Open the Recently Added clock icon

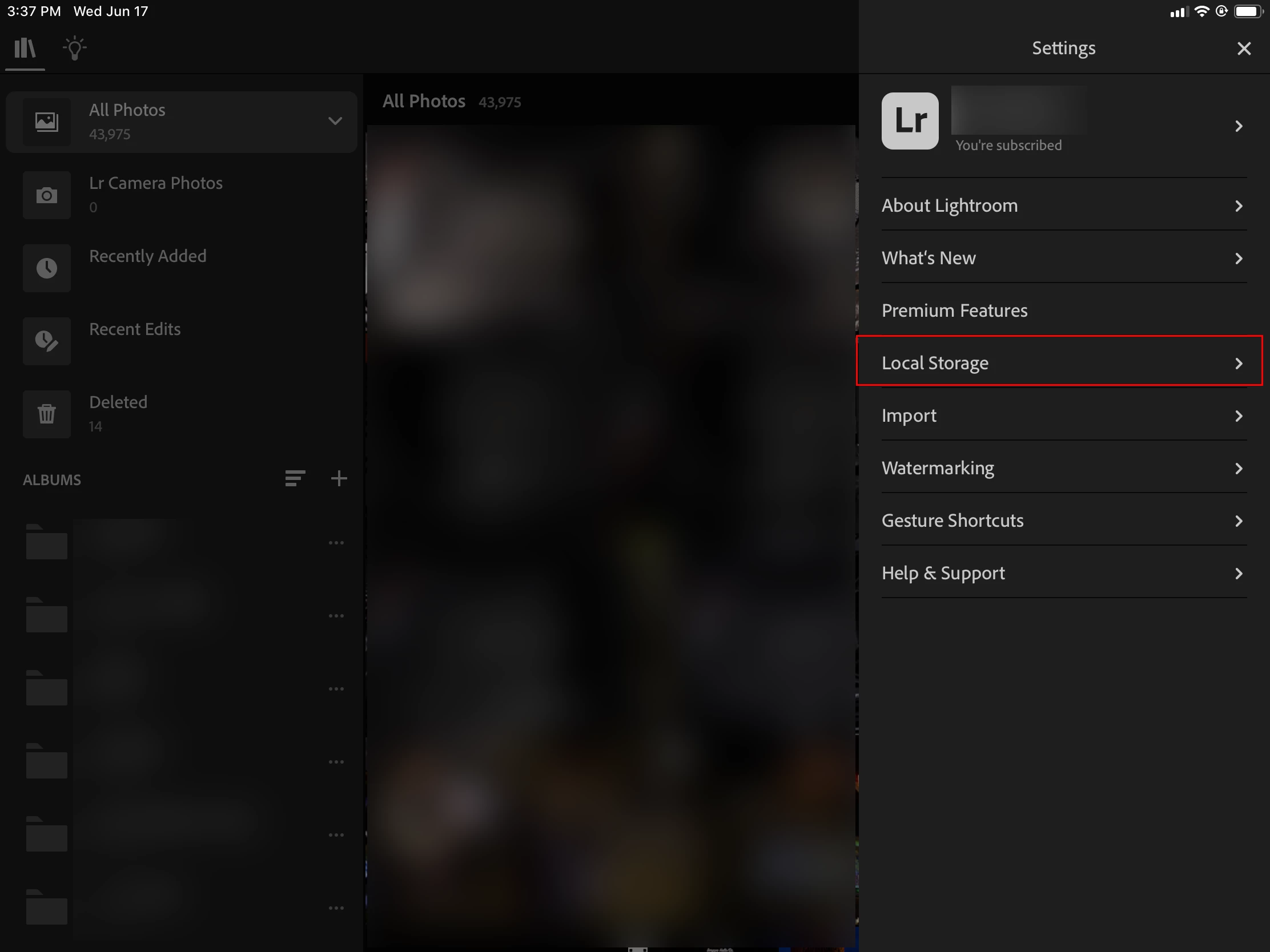coord(46,268)
